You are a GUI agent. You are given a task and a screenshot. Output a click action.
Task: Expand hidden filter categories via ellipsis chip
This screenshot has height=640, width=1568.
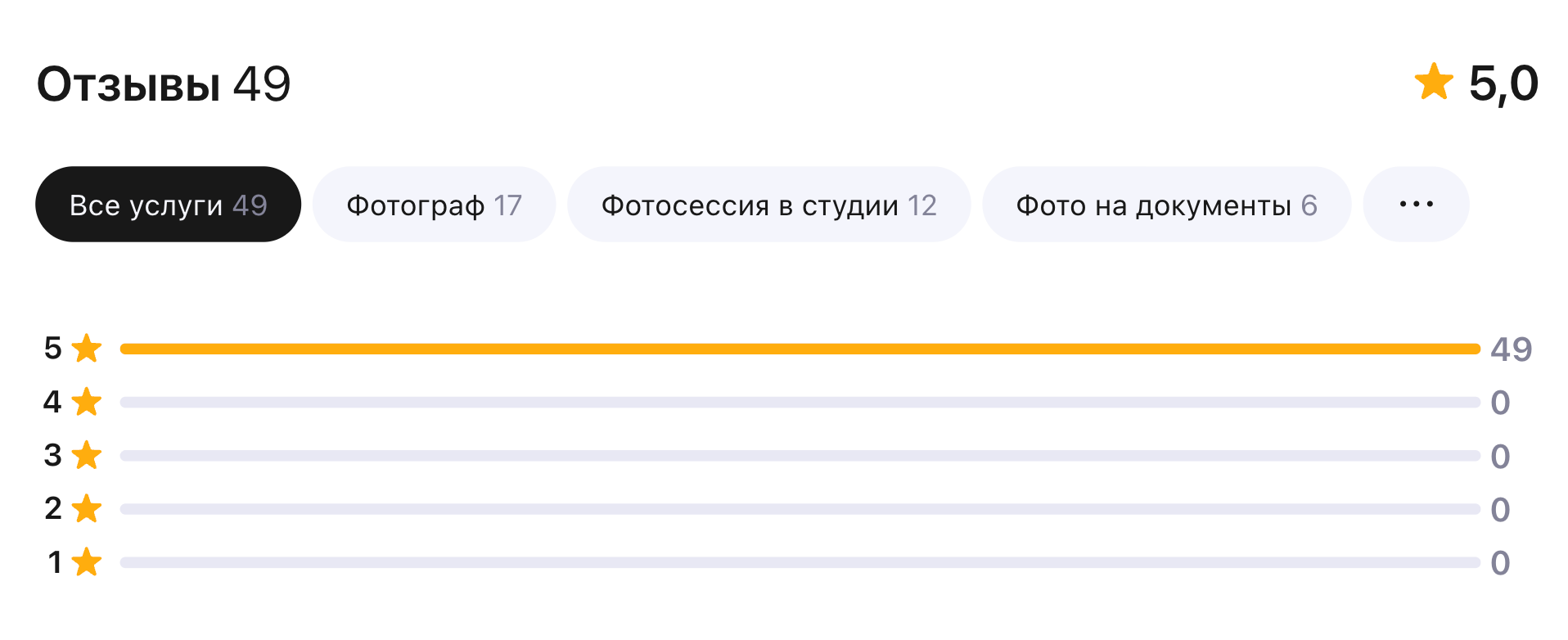(x=1415, y=204)
